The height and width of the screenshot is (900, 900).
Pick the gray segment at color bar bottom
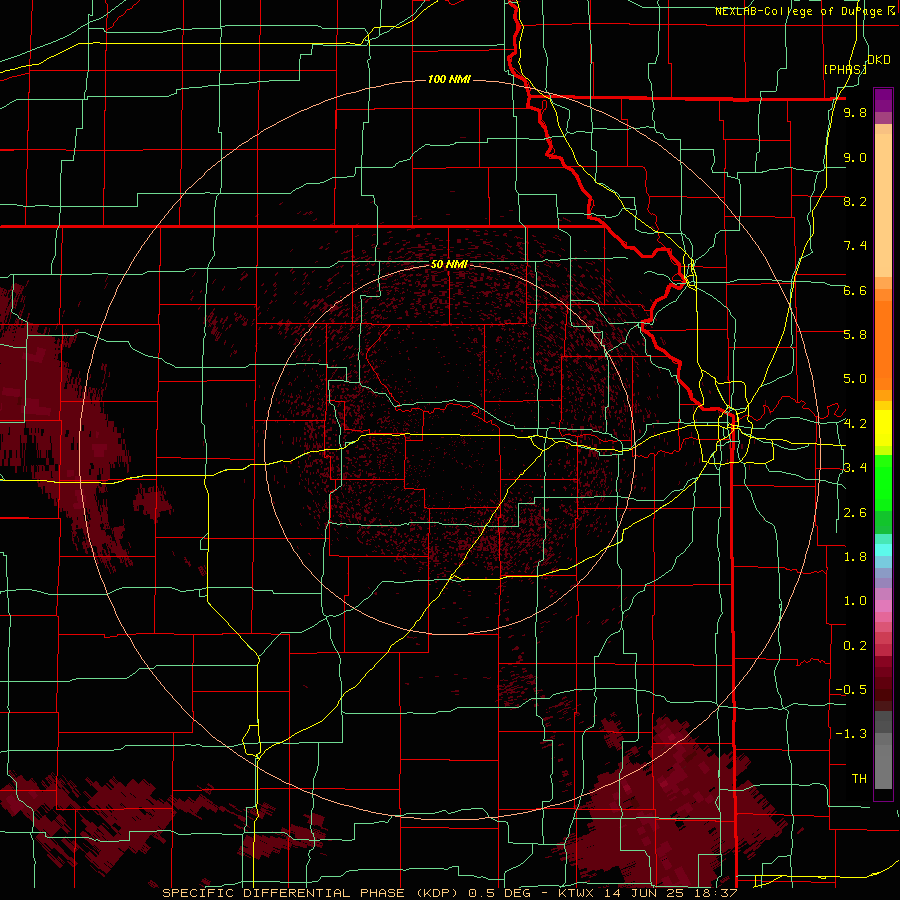coord(883,769)
